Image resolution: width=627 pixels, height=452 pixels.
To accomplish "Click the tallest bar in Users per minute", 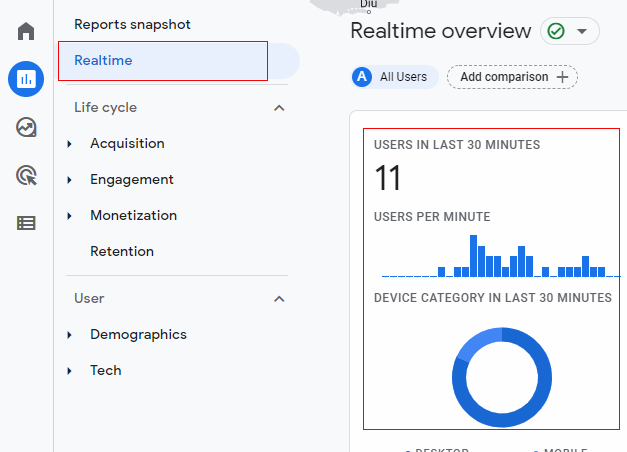I will 474,256.
